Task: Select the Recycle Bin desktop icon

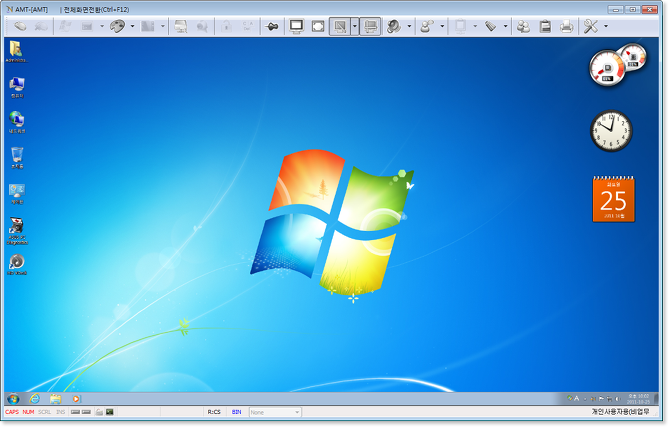Action: tap(17, 158)
